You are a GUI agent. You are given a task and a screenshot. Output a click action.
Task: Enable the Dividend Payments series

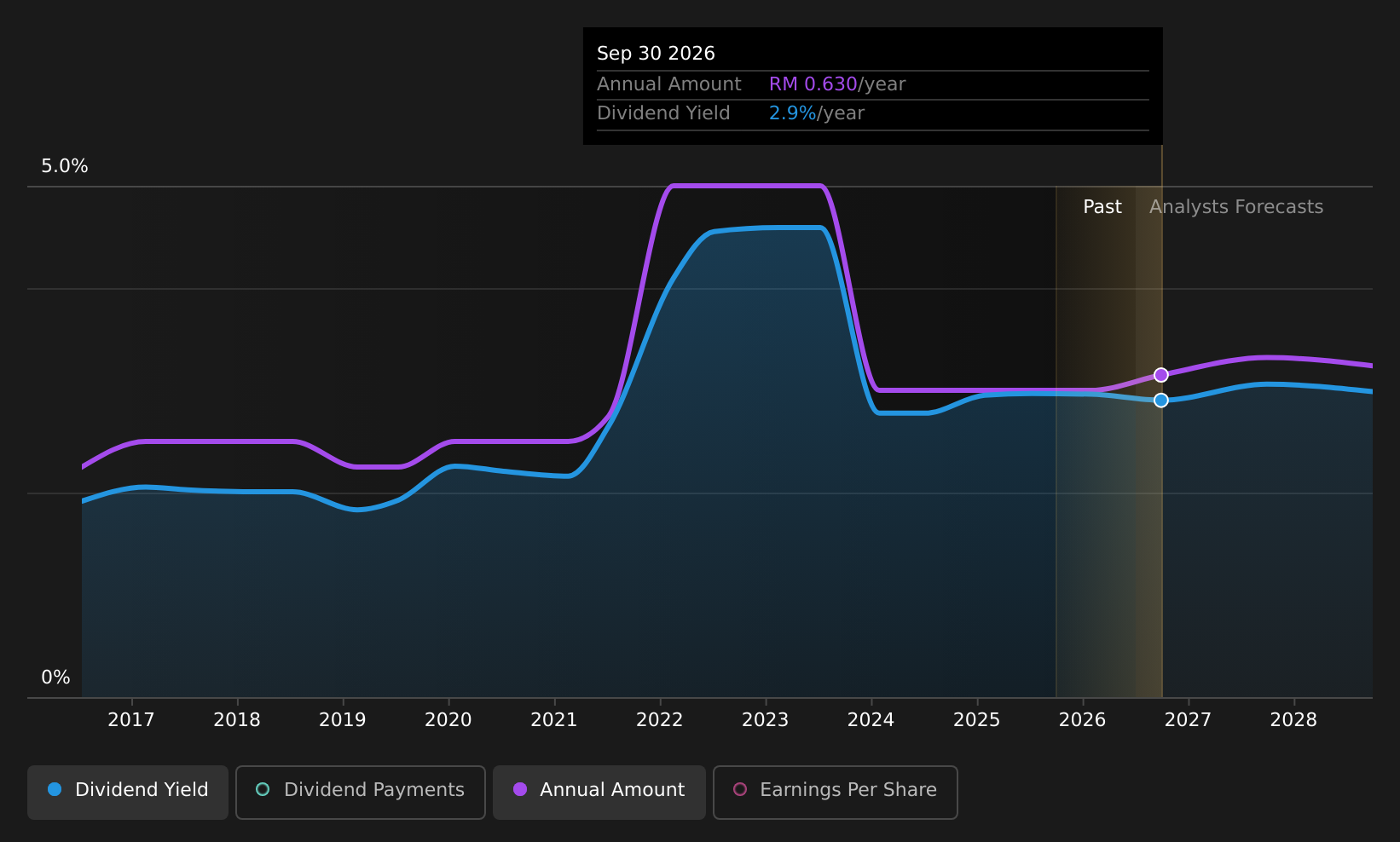coord(361,792)
